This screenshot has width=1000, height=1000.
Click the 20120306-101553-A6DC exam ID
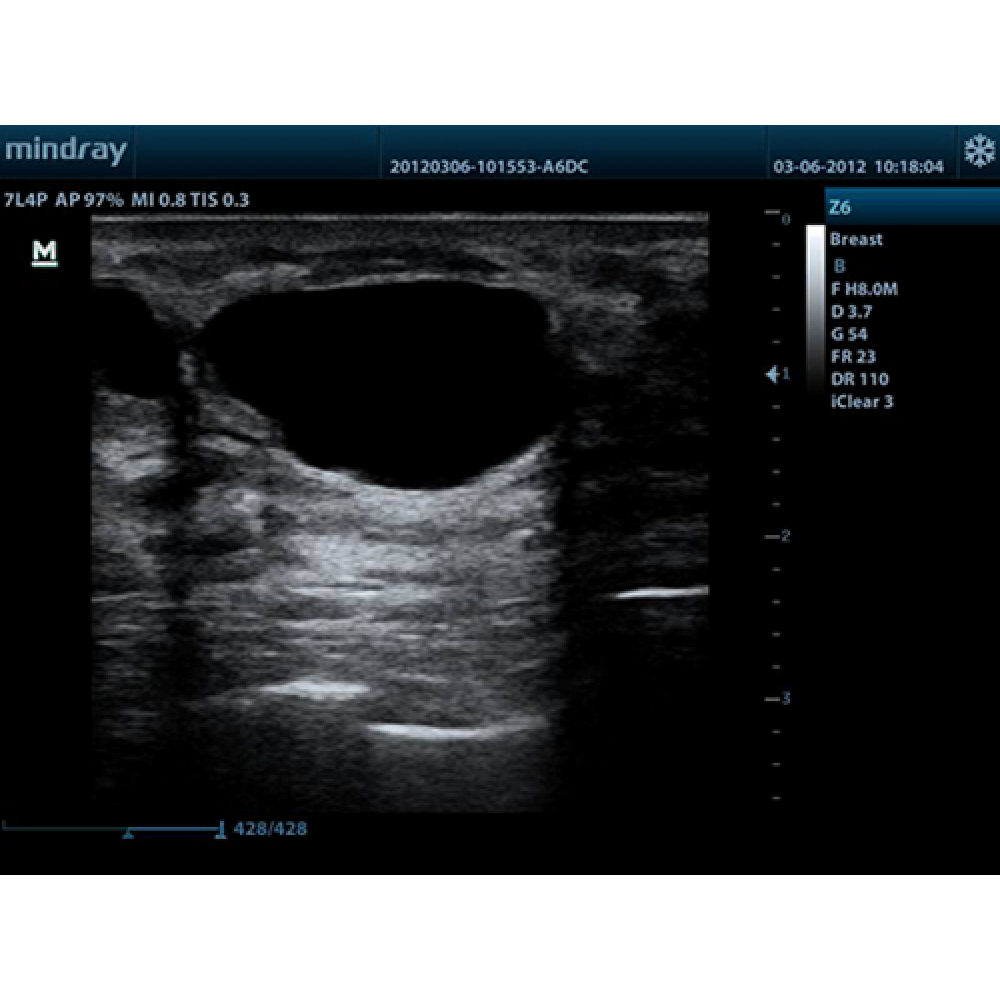[x=489, y=167]
